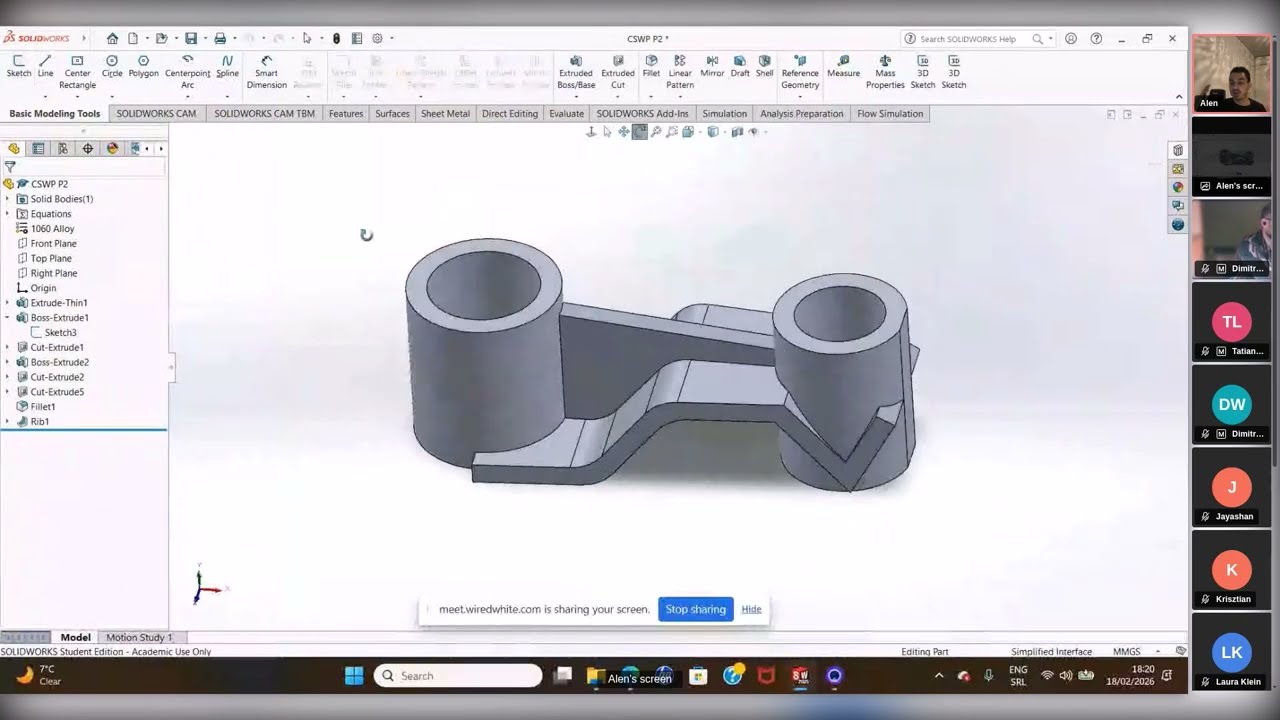The width and height of the screenshot is (1280, 720).
Task: Expand the Extrude-Thin1 feature
Action: tap(7, 303)
